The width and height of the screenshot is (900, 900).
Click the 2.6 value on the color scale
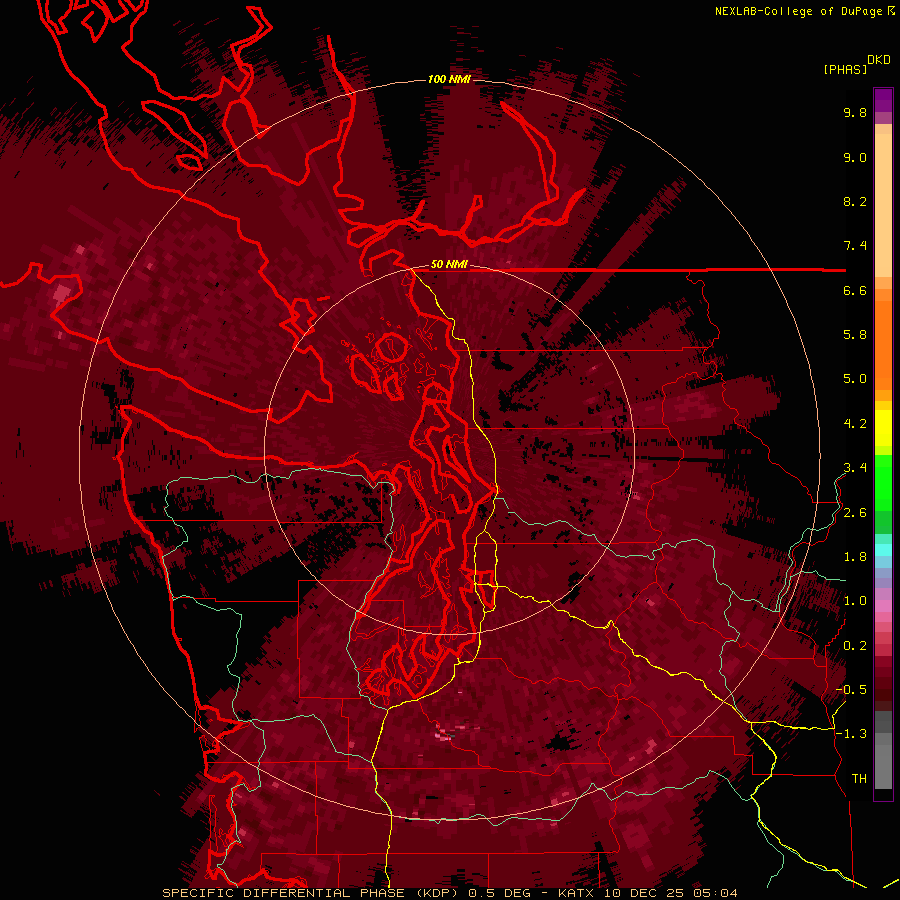click(855, 513)
